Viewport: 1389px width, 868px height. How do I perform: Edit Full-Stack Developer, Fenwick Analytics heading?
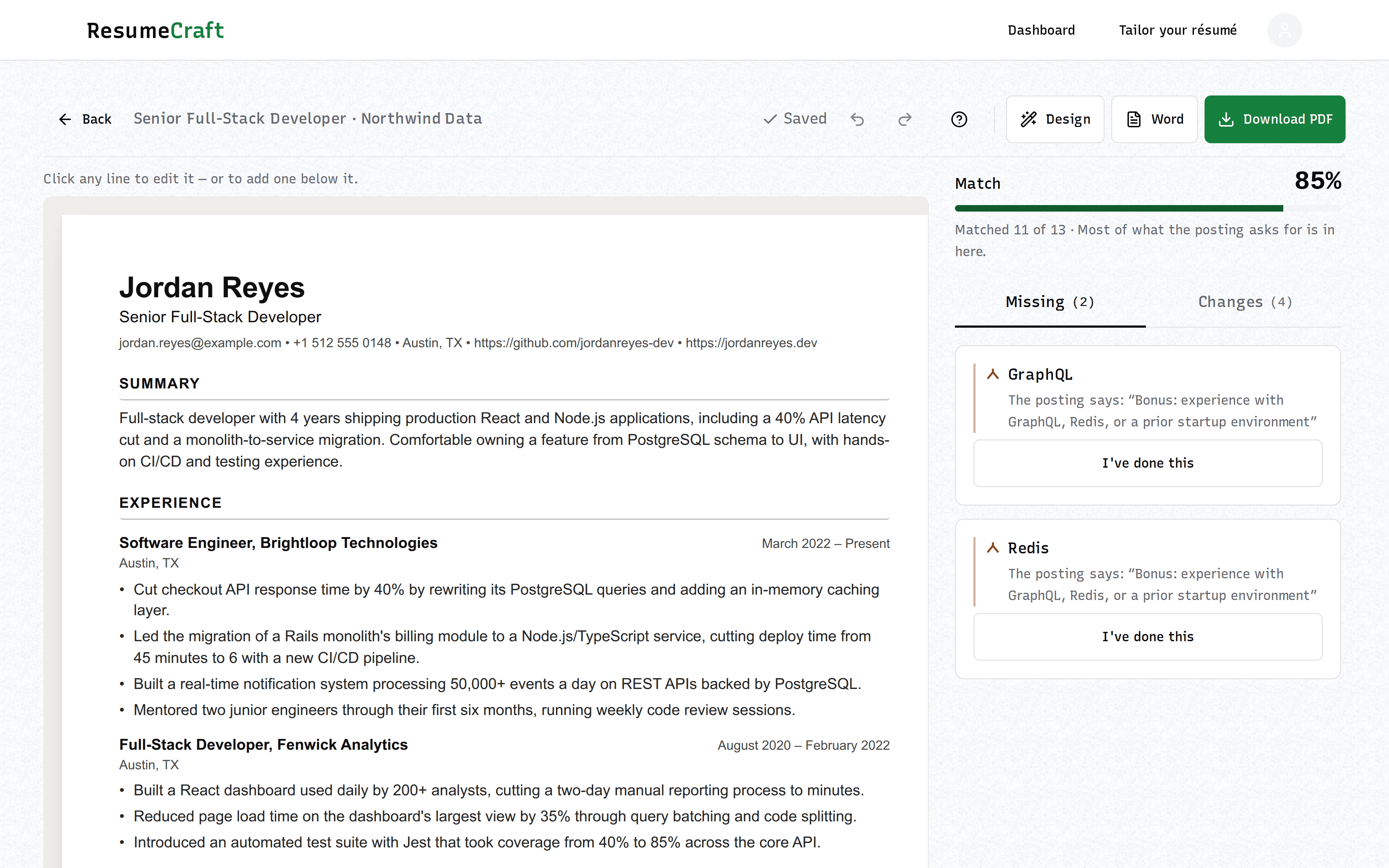(263, 745)
